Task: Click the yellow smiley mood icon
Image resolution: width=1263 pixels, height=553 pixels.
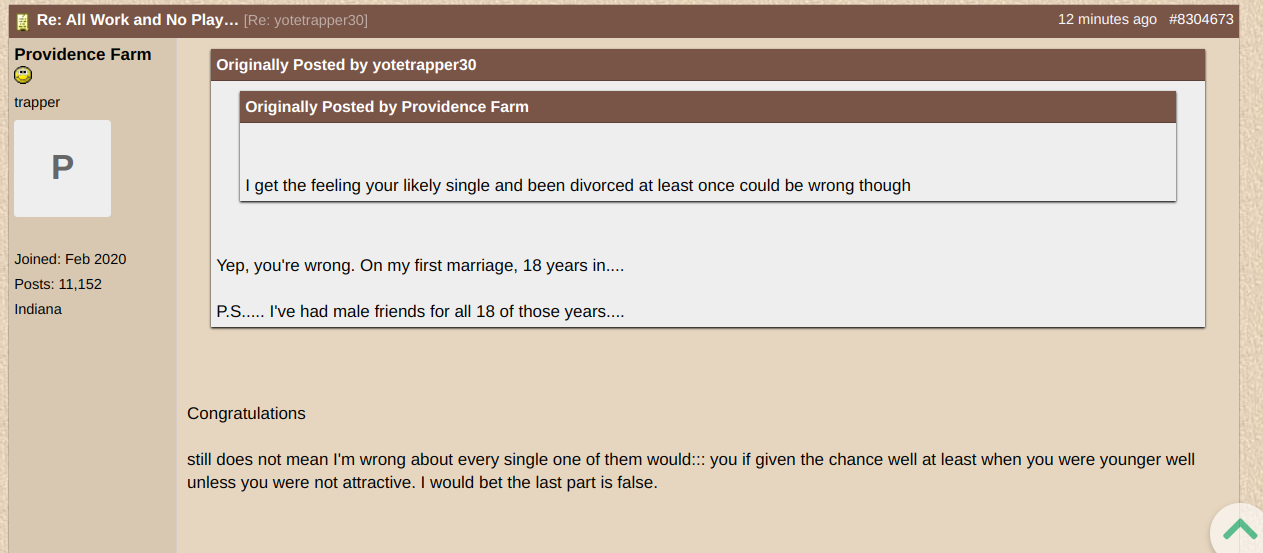Action: 23,75
